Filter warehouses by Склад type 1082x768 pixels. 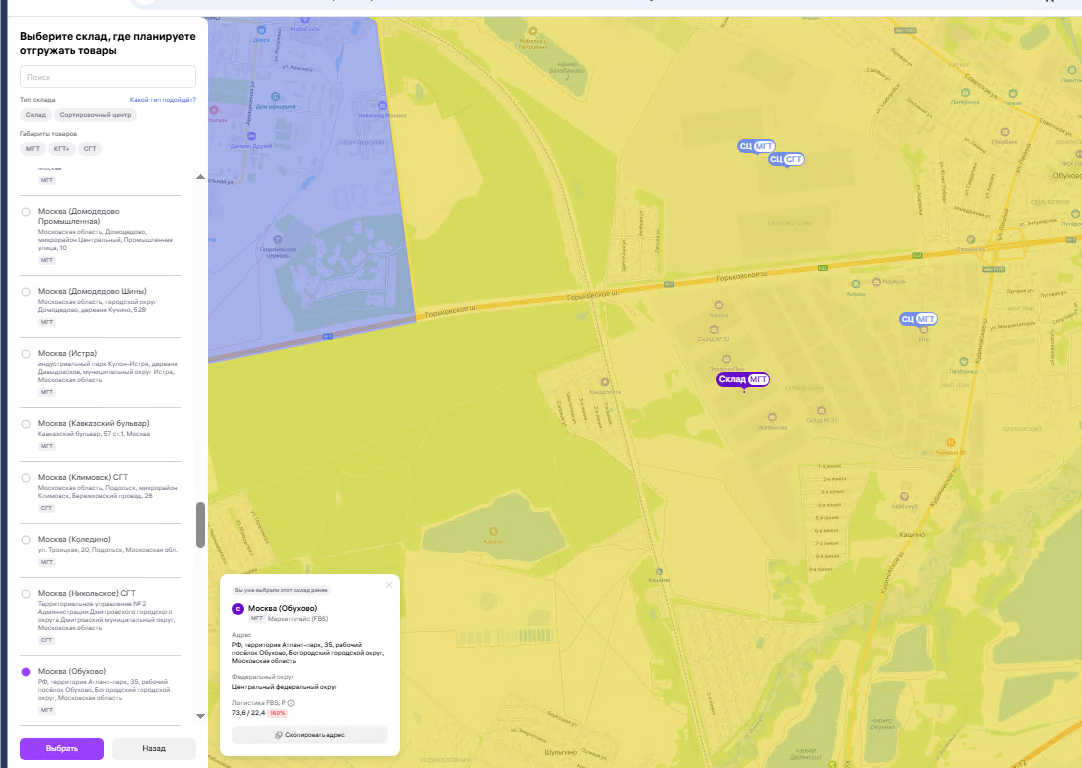tap(36, 115)
